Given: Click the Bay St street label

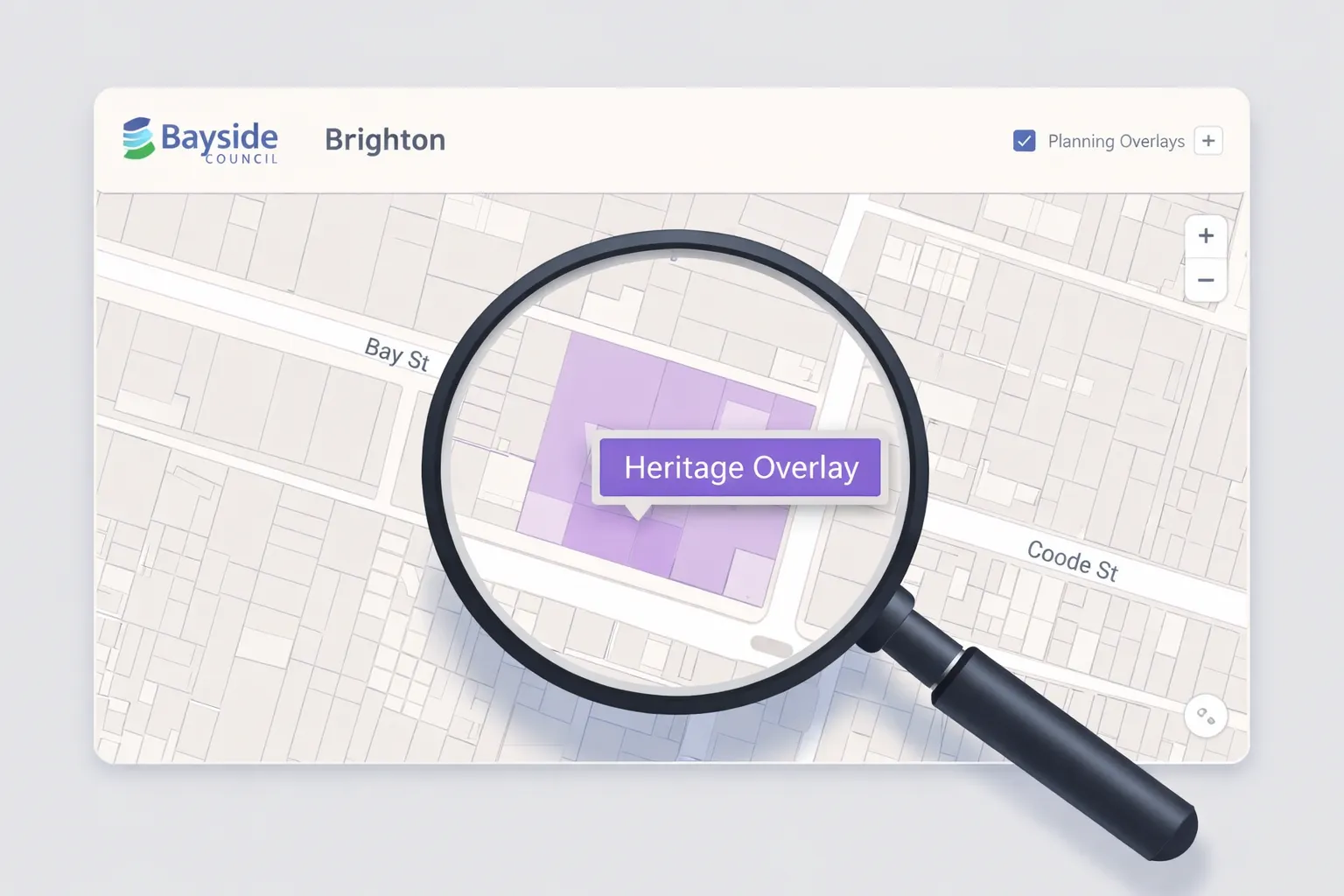Looking at the screenshot, I should tap(397, 354).
